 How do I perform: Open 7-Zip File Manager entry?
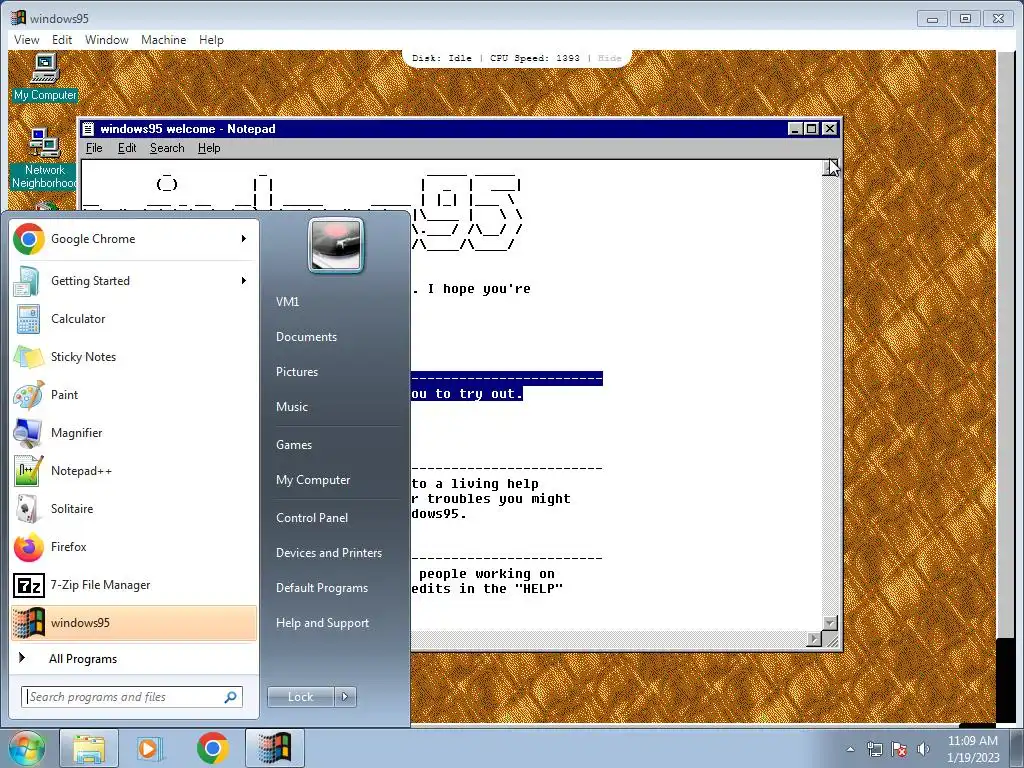[134, 584]
